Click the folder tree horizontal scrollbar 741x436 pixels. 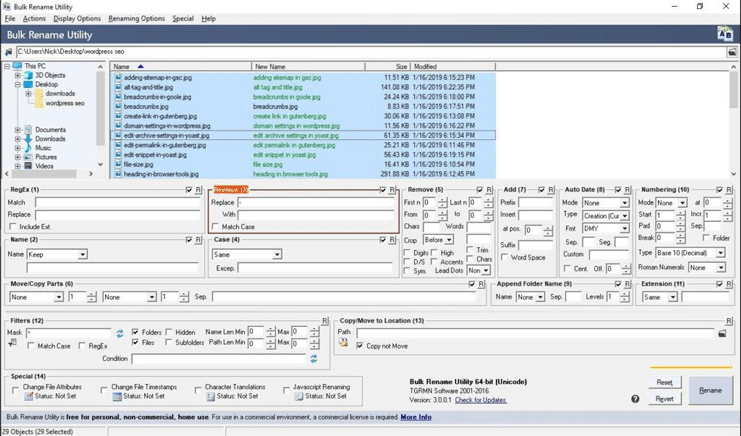[x=49, y=174]
